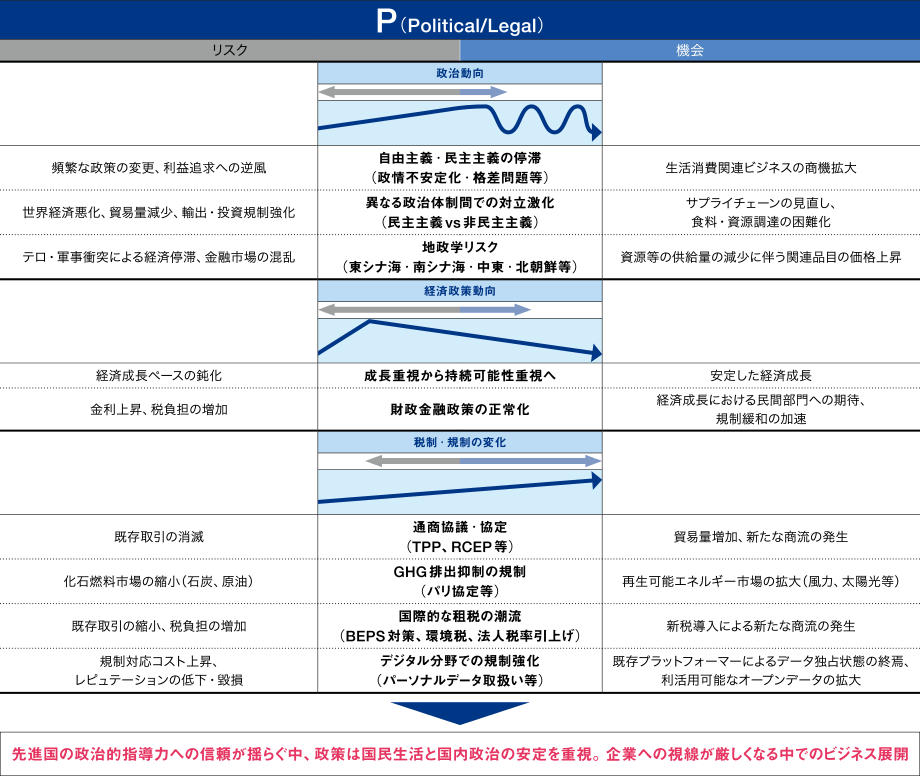The image size is (920, 776).
Task: Click the 税制・規制の変化 section label
Action: point(460,442)
